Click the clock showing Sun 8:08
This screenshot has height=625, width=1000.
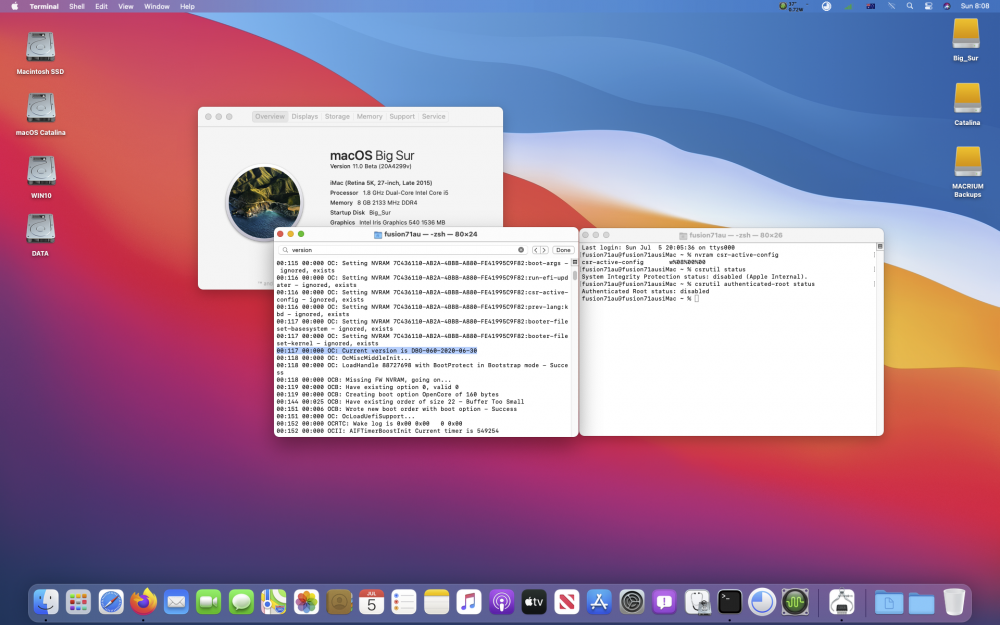[x=975, y=6]
